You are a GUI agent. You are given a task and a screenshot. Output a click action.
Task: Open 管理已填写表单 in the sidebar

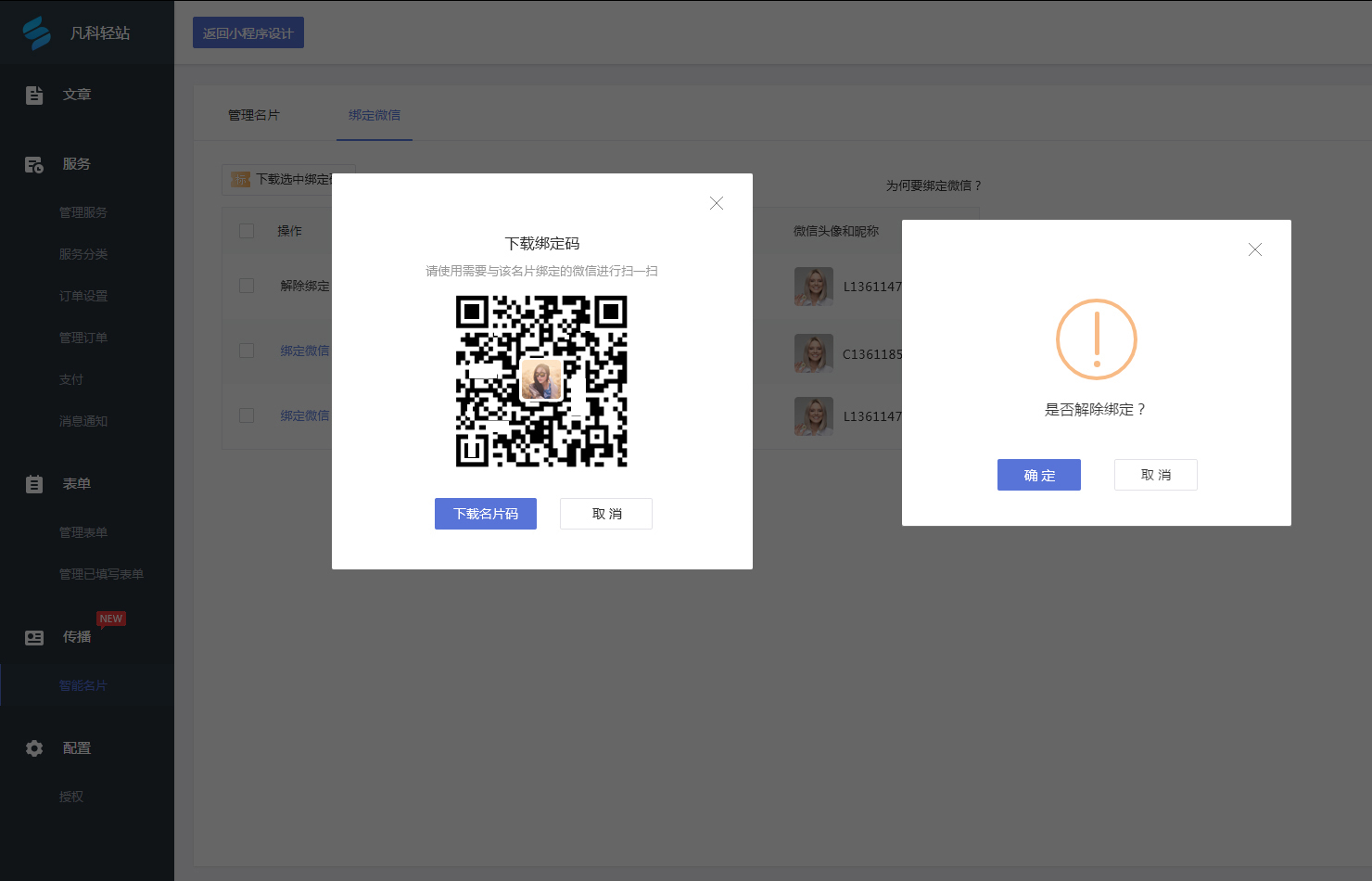click(x=101, y=574)
